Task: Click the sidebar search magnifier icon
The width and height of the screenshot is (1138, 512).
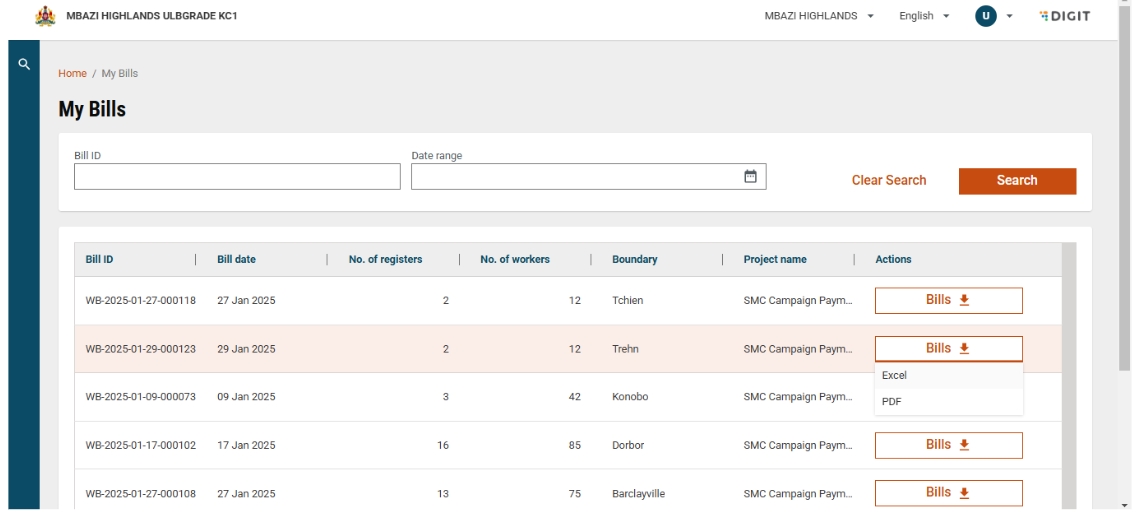Action: (x=23, y=64)
